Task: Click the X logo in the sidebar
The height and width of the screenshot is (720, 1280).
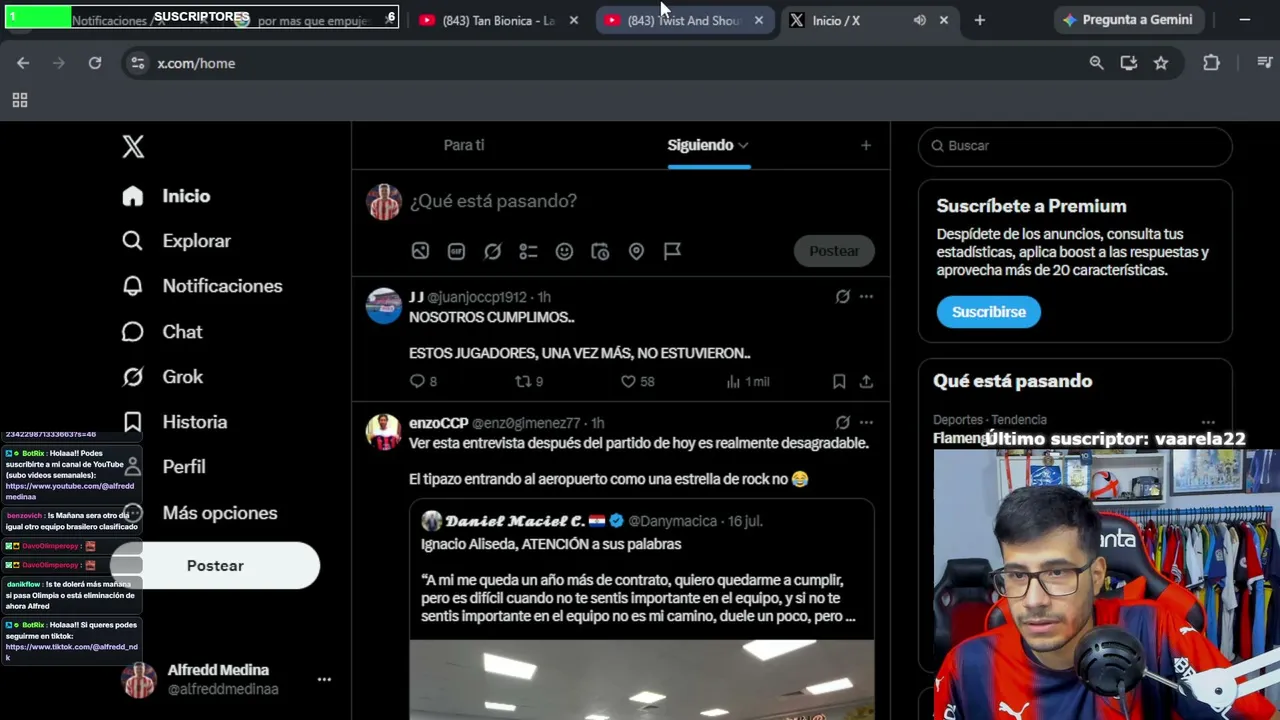Action: (133, 146)
